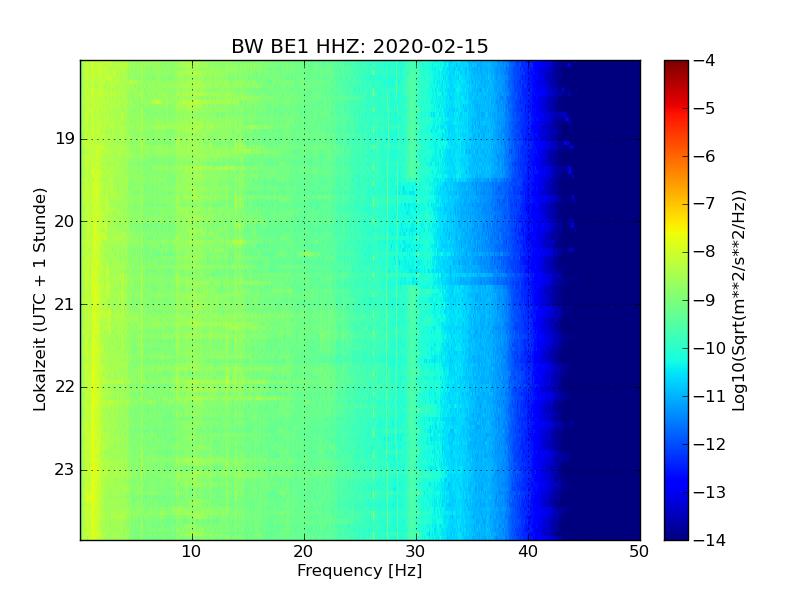
Task: Click the colorbar tick label −9
Action: click(x=705, y=300)
